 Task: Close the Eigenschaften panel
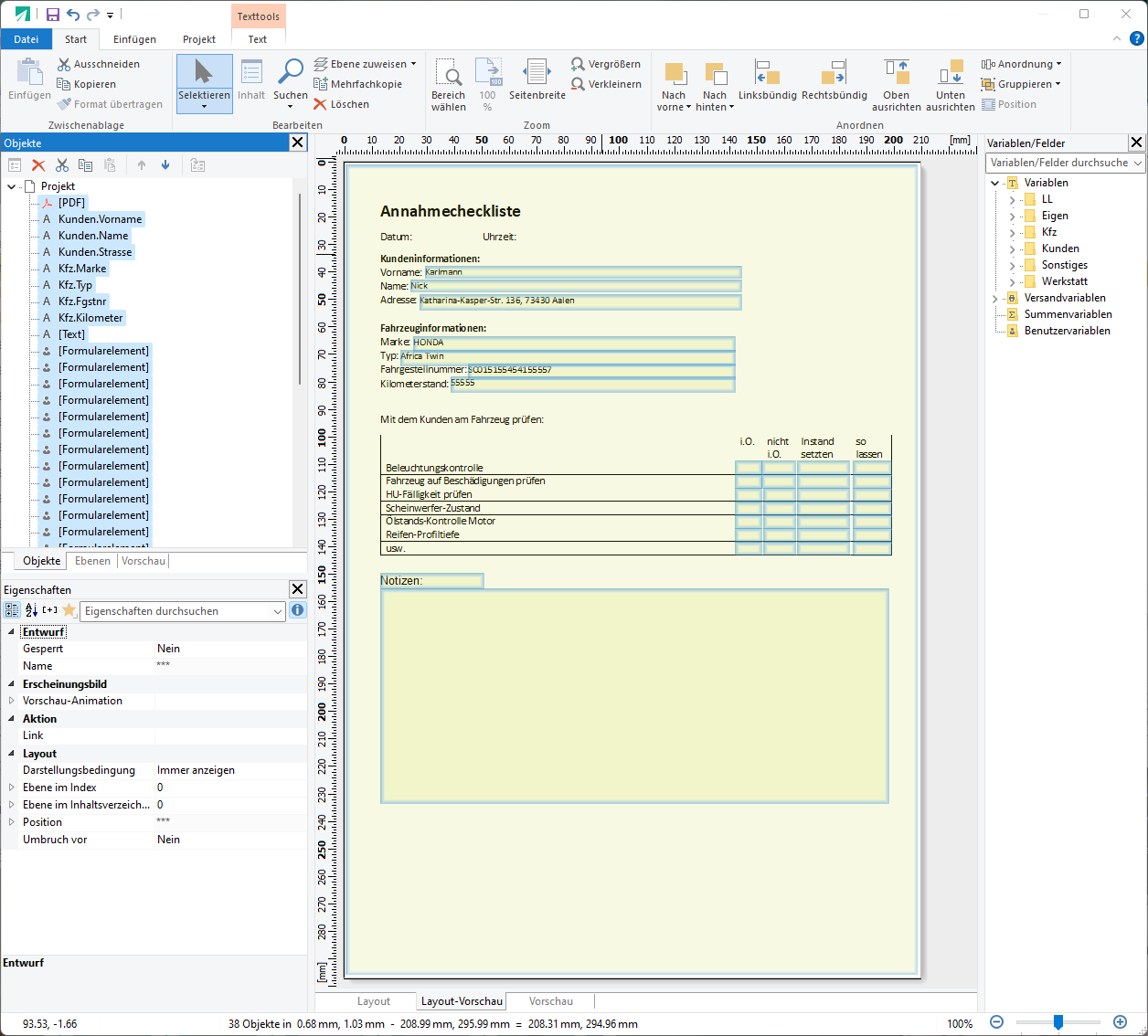(297, 589)
